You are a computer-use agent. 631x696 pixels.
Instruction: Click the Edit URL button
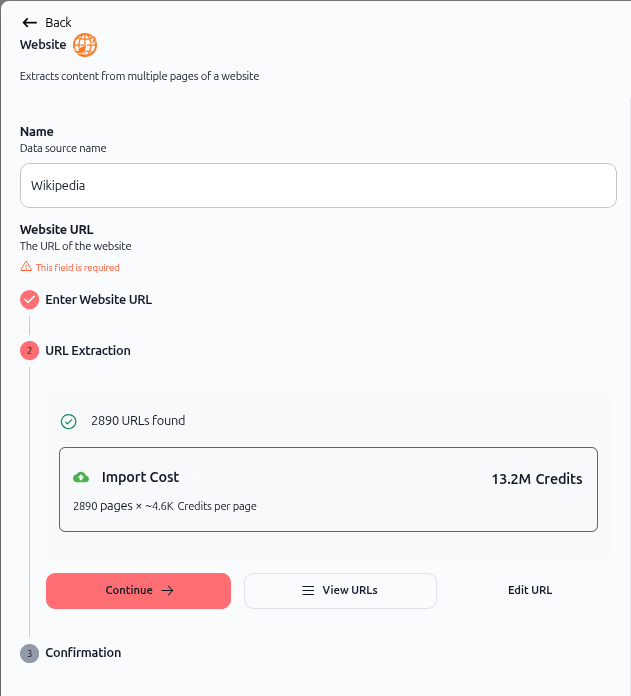[x=530, y=590]
